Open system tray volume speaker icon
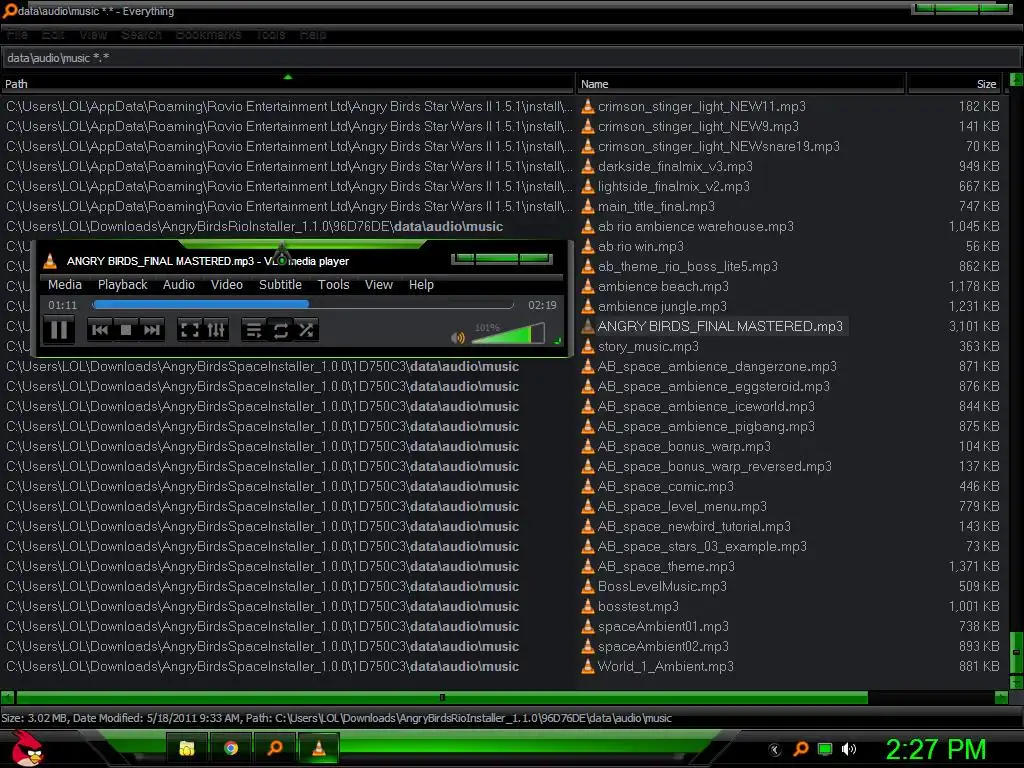This screenshot has width=1024, height=768. pos(848,749)
